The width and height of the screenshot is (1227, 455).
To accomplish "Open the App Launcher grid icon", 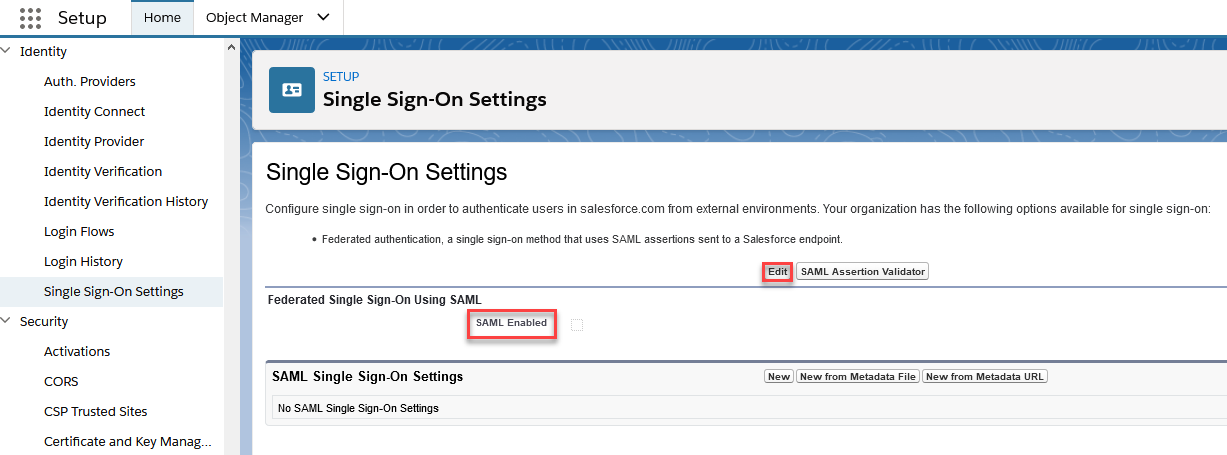I will click(x=30, y=18).
